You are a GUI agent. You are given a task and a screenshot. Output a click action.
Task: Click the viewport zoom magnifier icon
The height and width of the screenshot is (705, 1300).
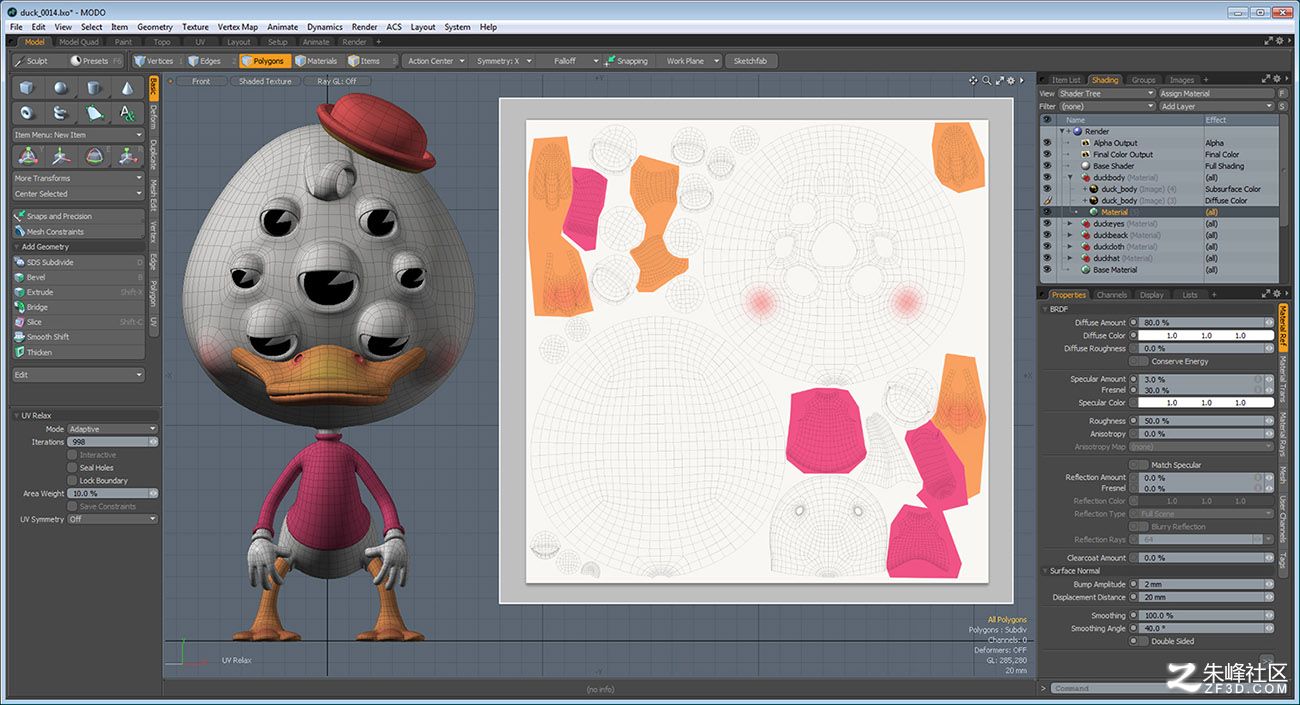tap(987, 80)
